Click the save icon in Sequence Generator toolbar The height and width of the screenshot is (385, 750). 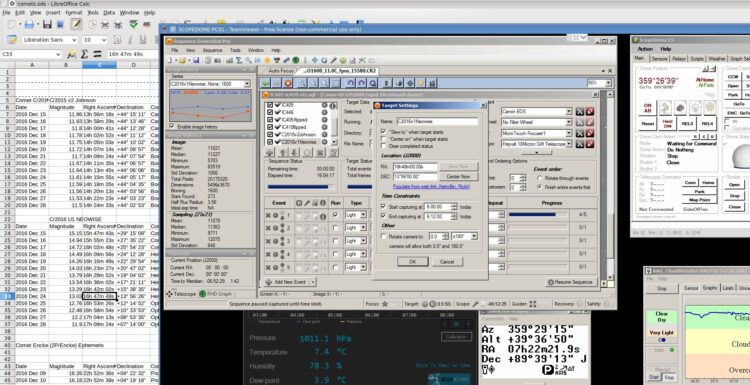[196, 60]
